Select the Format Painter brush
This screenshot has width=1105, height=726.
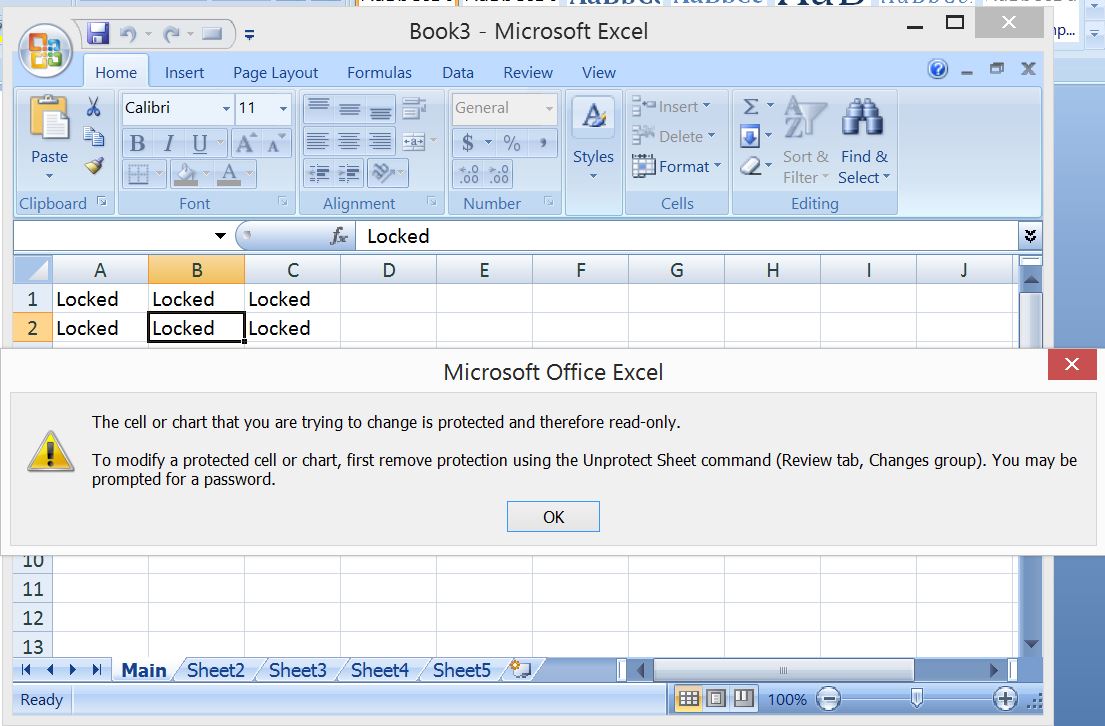point(94,166)
